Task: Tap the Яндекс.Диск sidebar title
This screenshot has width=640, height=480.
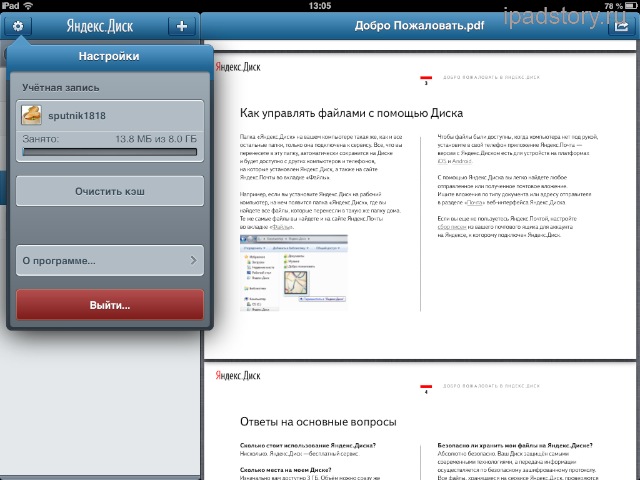Action: coord(100,26)
